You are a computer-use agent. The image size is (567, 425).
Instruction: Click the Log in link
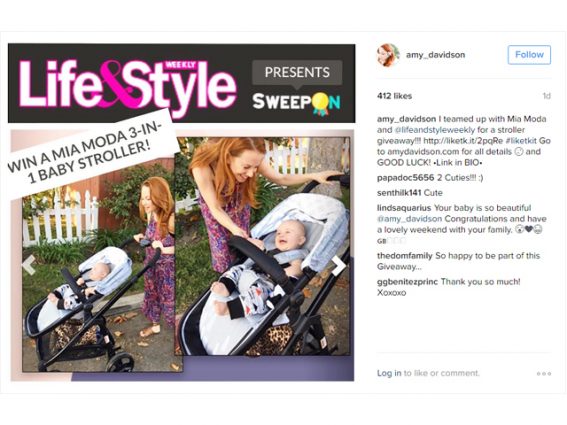(389, 373)
